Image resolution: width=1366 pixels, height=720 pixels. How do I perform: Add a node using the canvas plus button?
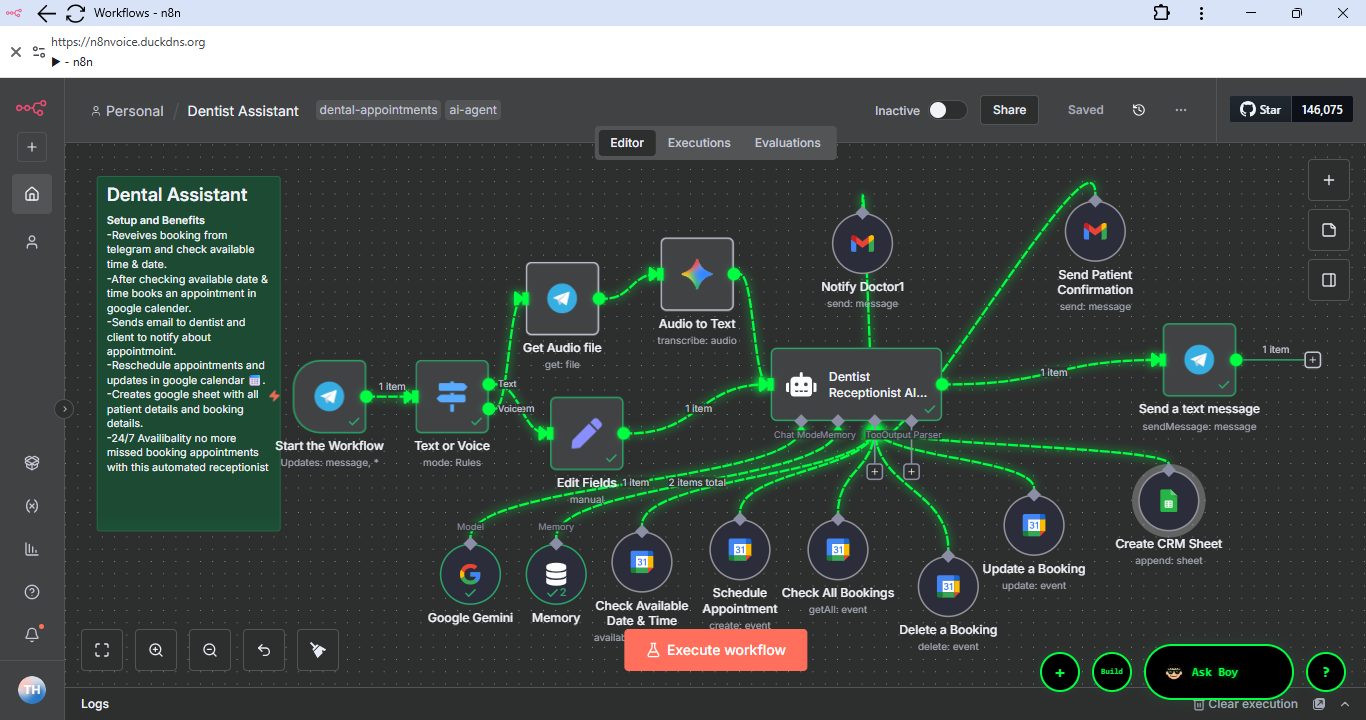click(1329, 180)
